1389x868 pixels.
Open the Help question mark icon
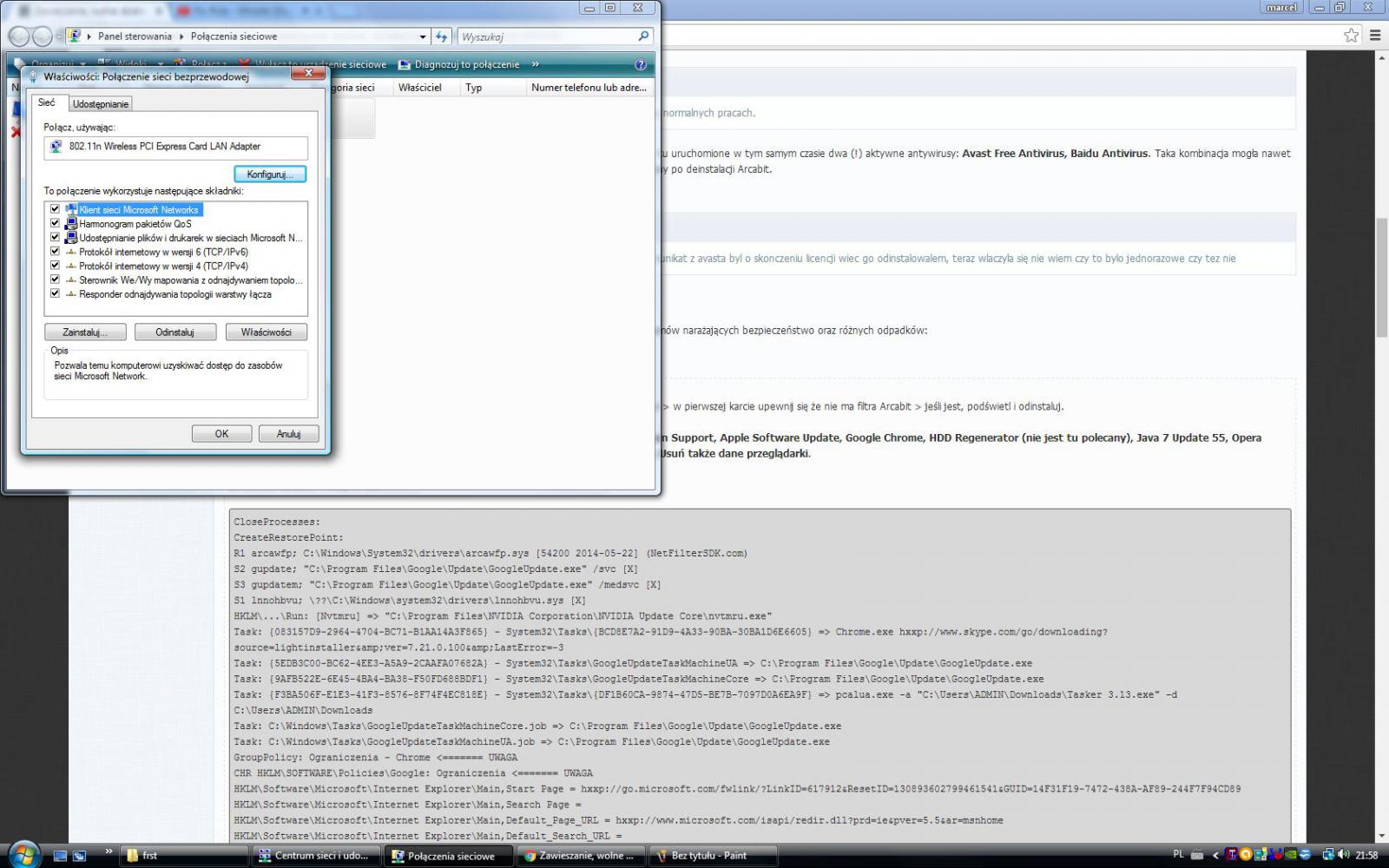coord(641,64)
